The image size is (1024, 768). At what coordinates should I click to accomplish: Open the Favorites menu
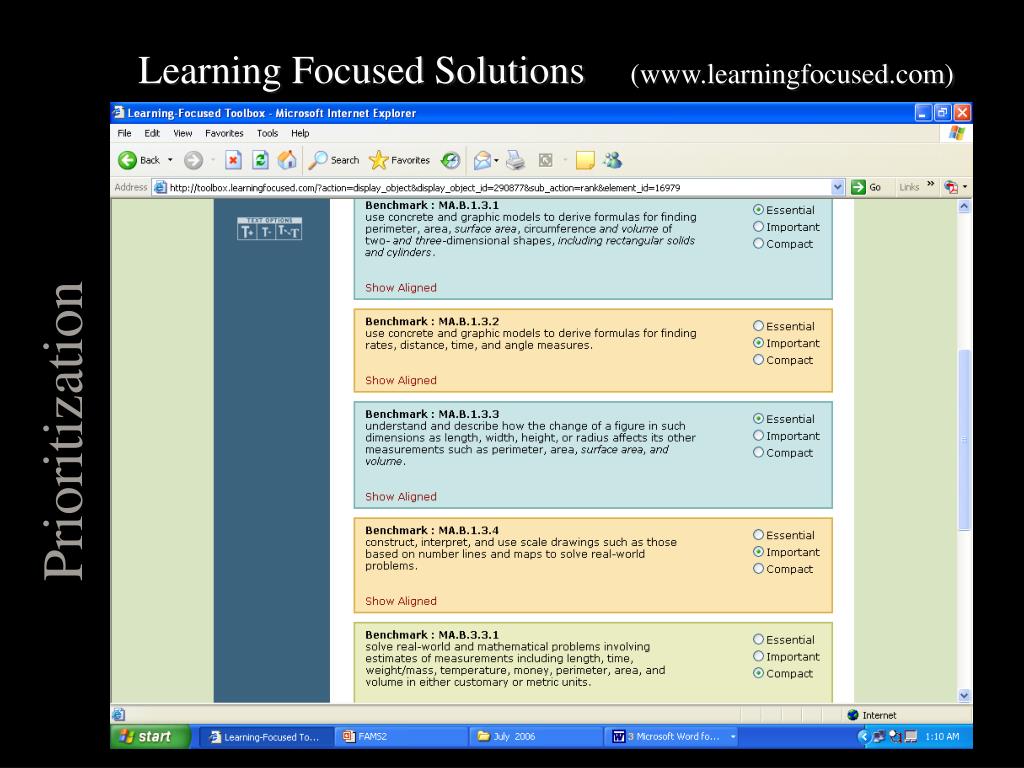pos(224,133)
